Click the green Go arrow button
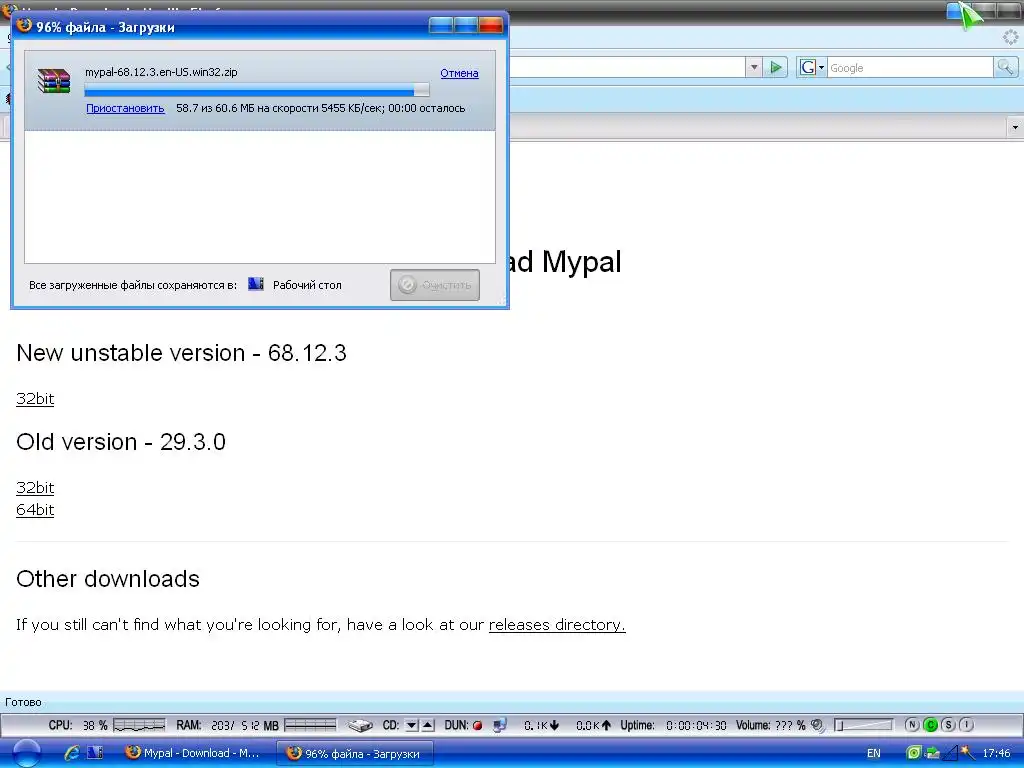 tap(776, 67)
